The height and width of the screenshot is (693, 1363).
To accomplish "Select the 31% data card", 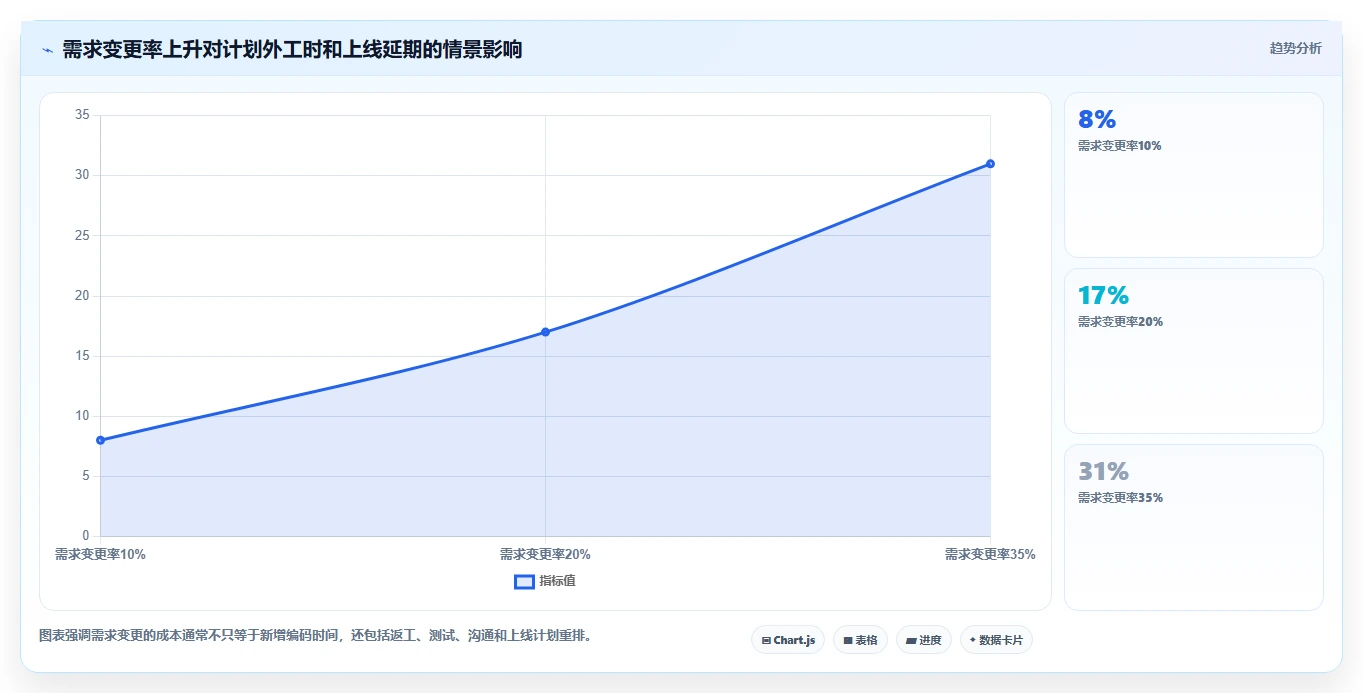I will (x=1194, y=527).
